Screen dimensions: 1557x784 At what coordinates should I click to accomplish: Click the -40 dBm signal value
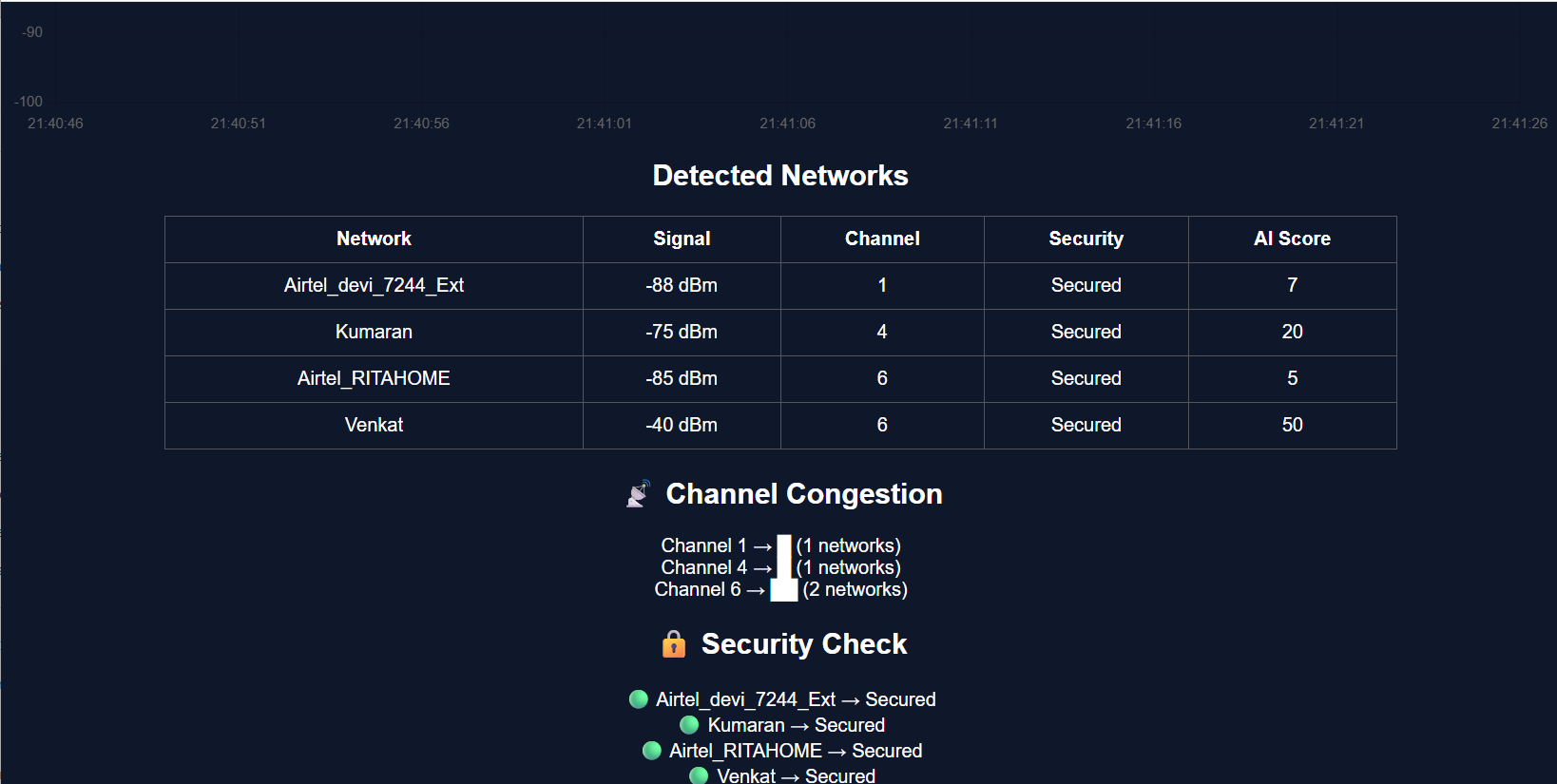pos(682,425)
